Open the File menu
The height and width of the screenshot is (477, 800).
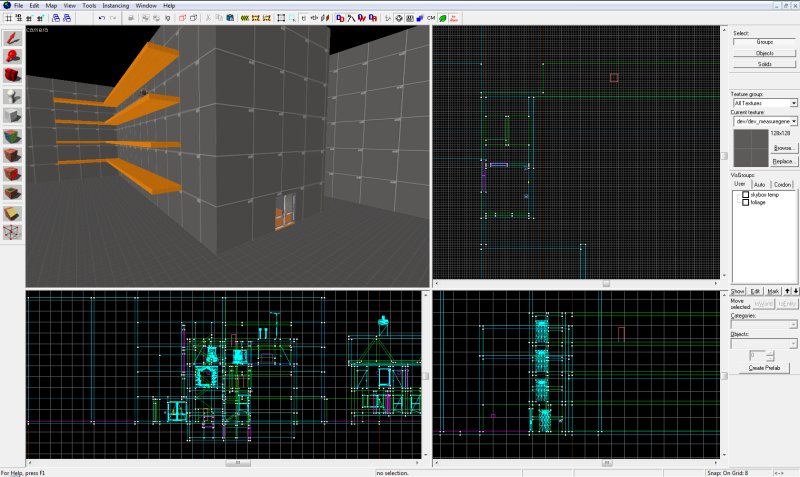click(18, 6)
